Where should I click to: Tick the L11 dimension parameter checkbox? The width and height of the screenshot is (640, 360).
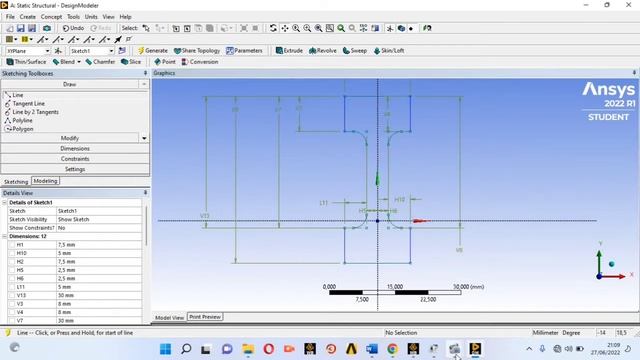pos(11,287)
